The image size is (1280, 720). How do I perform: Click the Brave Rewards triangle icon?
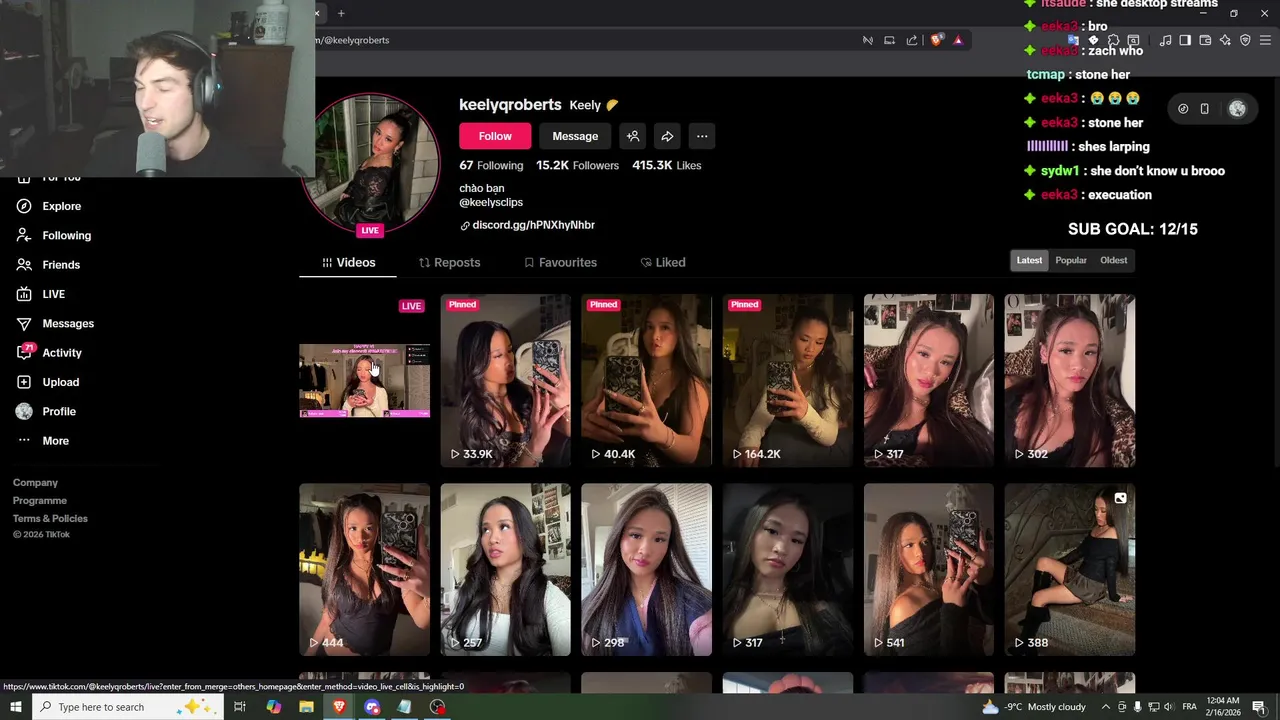click(958, 40)
